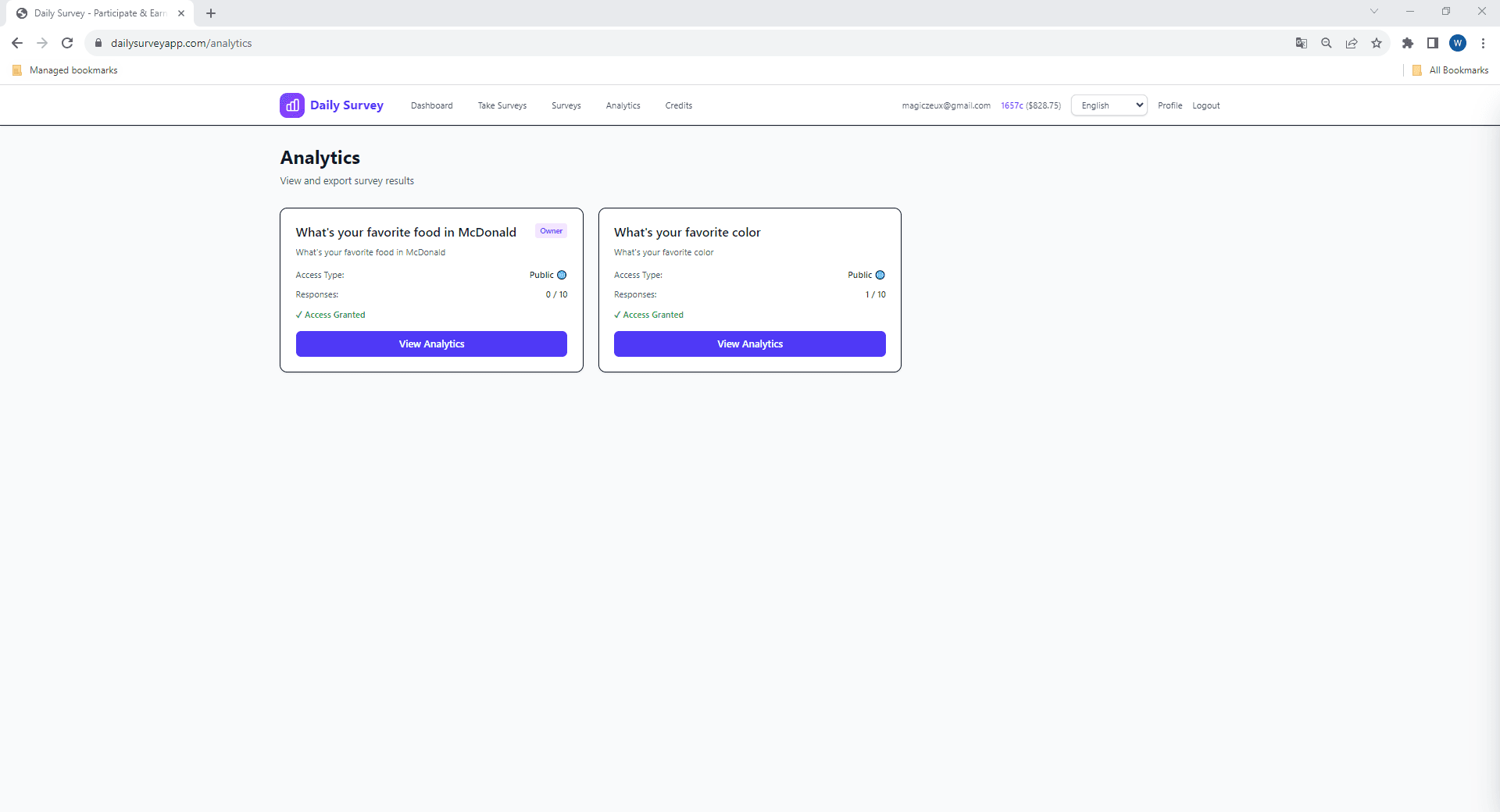Click the info icon beside Public on McDonald survey
Screen dimensions: 1500x812
click(561, 275)
